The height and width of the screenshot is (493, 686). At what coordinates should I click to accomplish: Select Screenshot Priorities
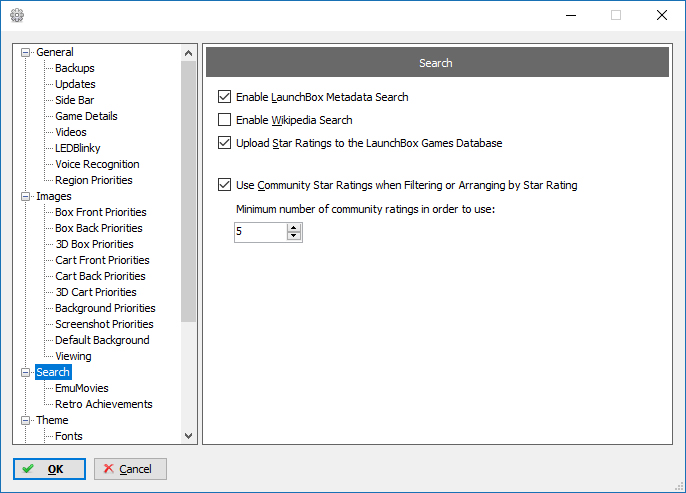click(104, 324)
